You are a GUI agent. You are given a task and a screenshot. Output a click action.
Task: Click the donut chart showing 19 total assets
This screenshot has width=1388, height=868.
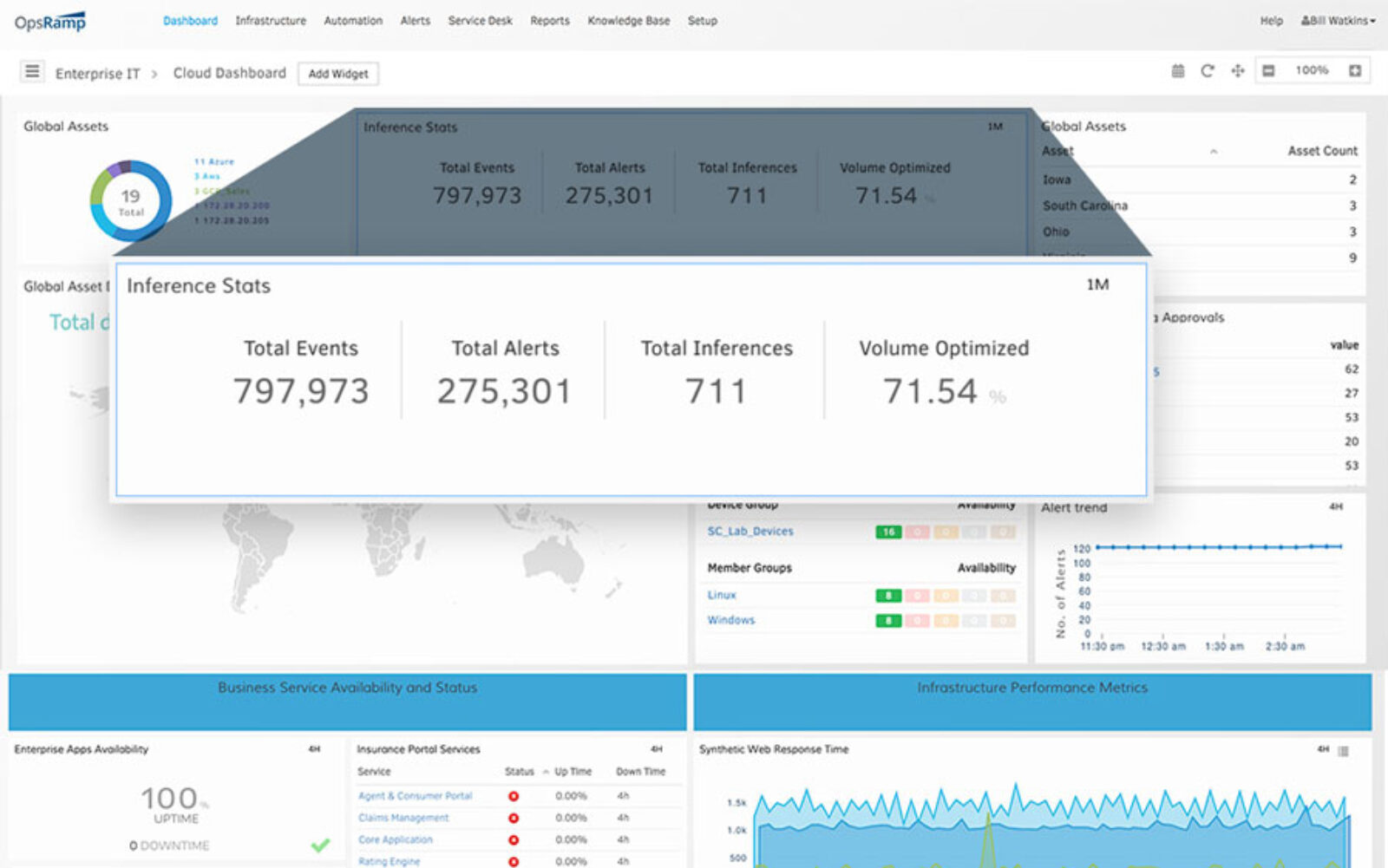(x=130, y=198)
